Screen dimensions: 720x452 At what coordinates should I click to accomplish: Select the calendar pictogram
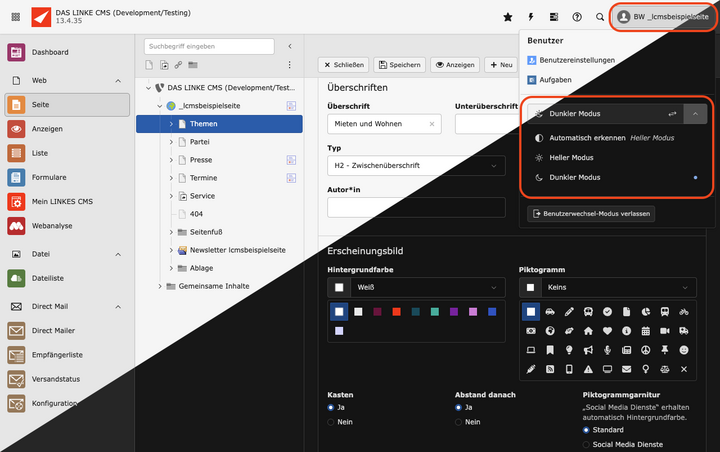coord(646,331)
